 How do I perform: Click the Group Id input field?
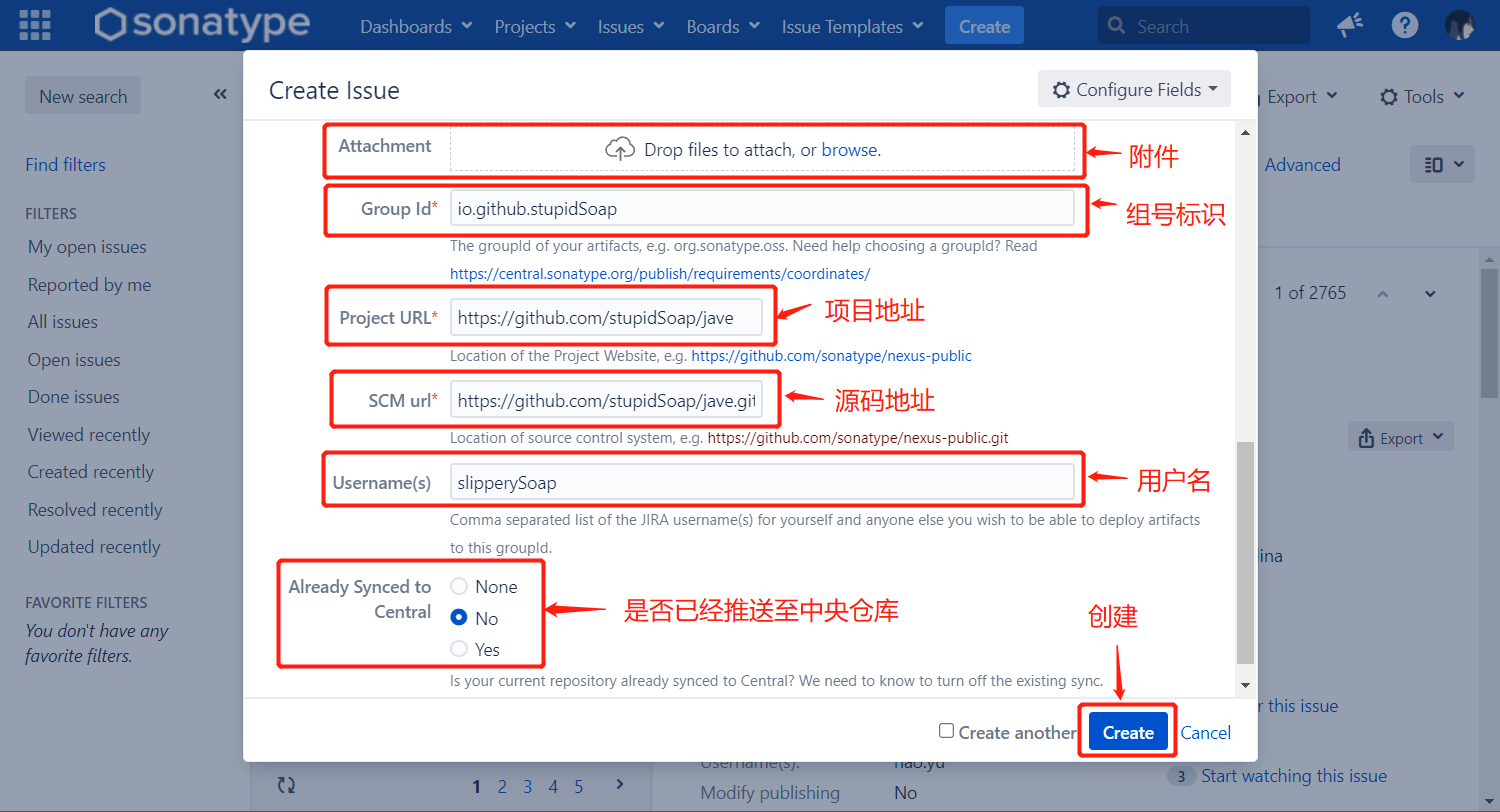click(762, 208)
